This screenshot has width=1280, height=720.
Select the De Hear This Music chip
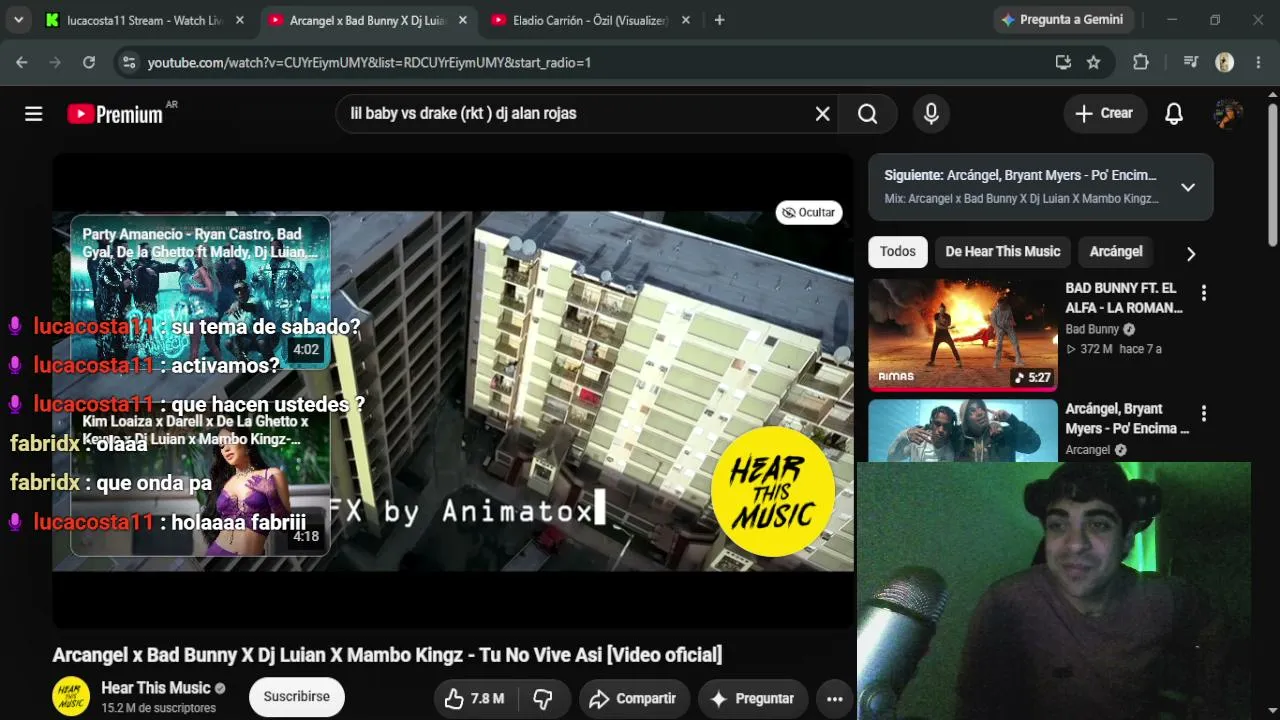point(1003,252)
